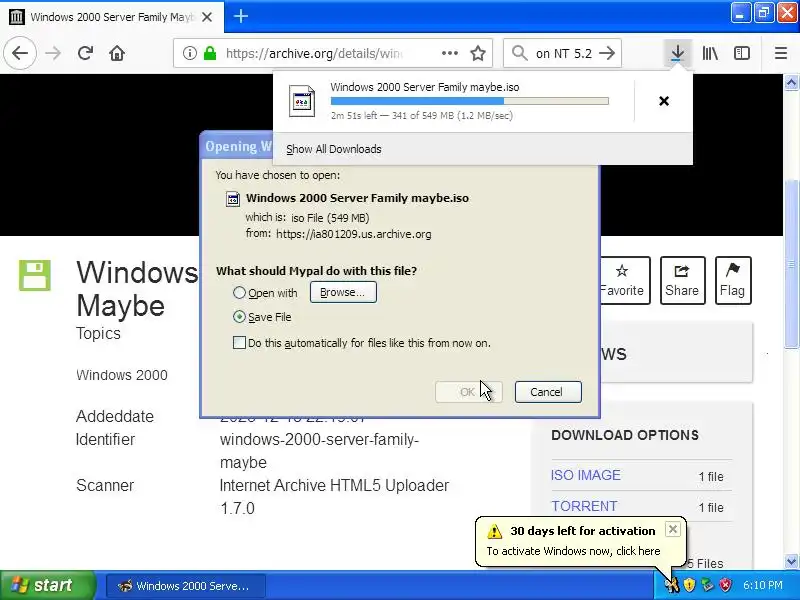Select the Save File radio option

coord(239,317)
